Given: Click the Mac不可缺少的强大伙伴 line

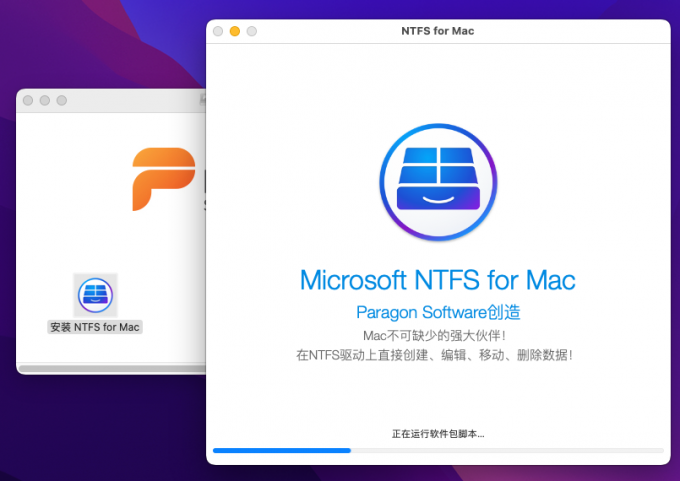Looking at the screenshot, I should pyautogui.click(x=435, y=335).
